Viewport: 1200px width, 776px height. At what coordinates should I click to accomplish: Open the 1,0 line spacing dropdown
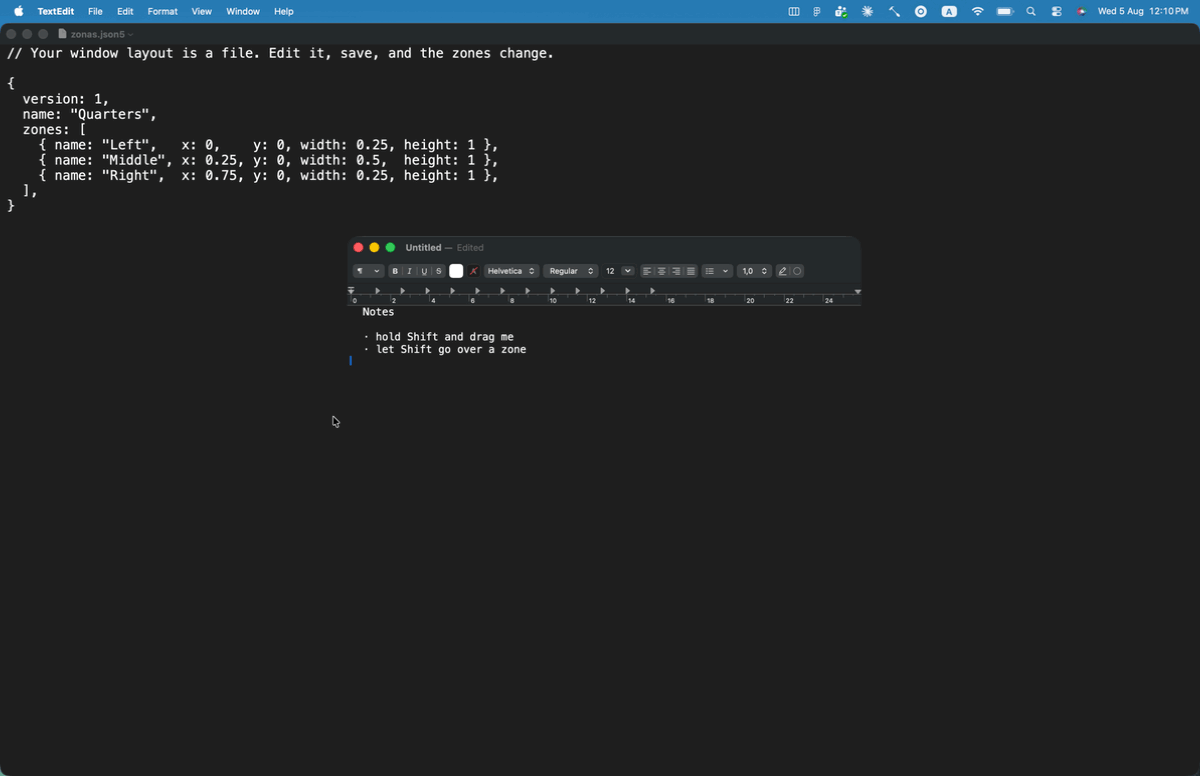coord(755,271)
